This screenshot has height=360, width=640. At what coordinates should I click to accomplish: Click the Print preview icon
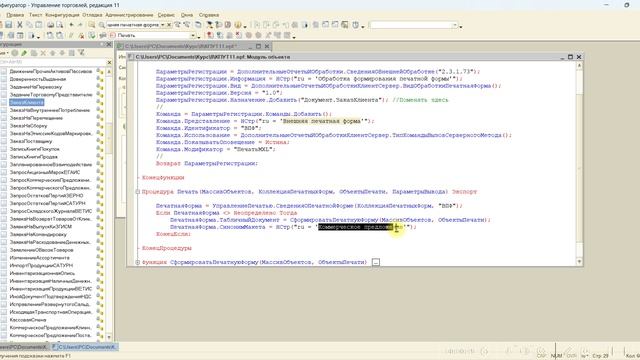[60, 25]
